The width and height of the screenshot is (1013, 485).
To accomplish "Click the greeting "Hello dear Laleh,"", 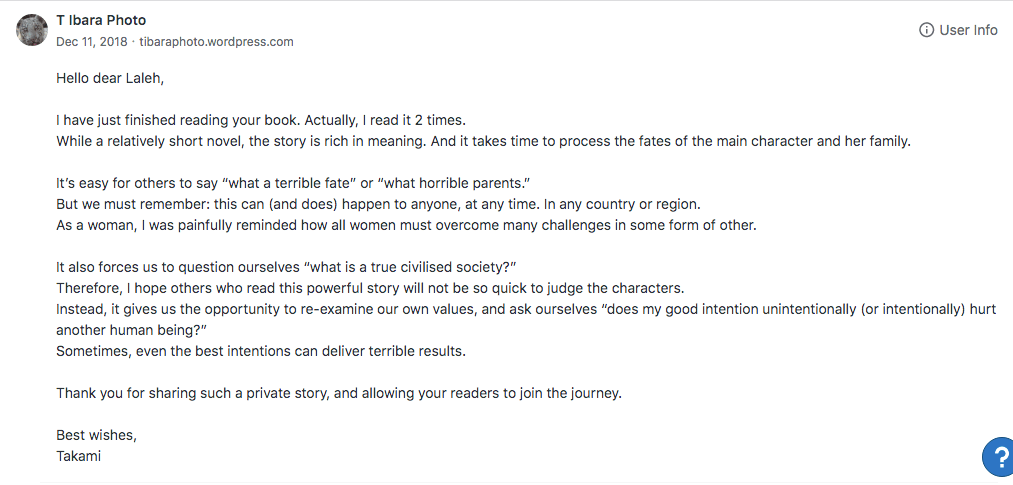I will (110, 78).
